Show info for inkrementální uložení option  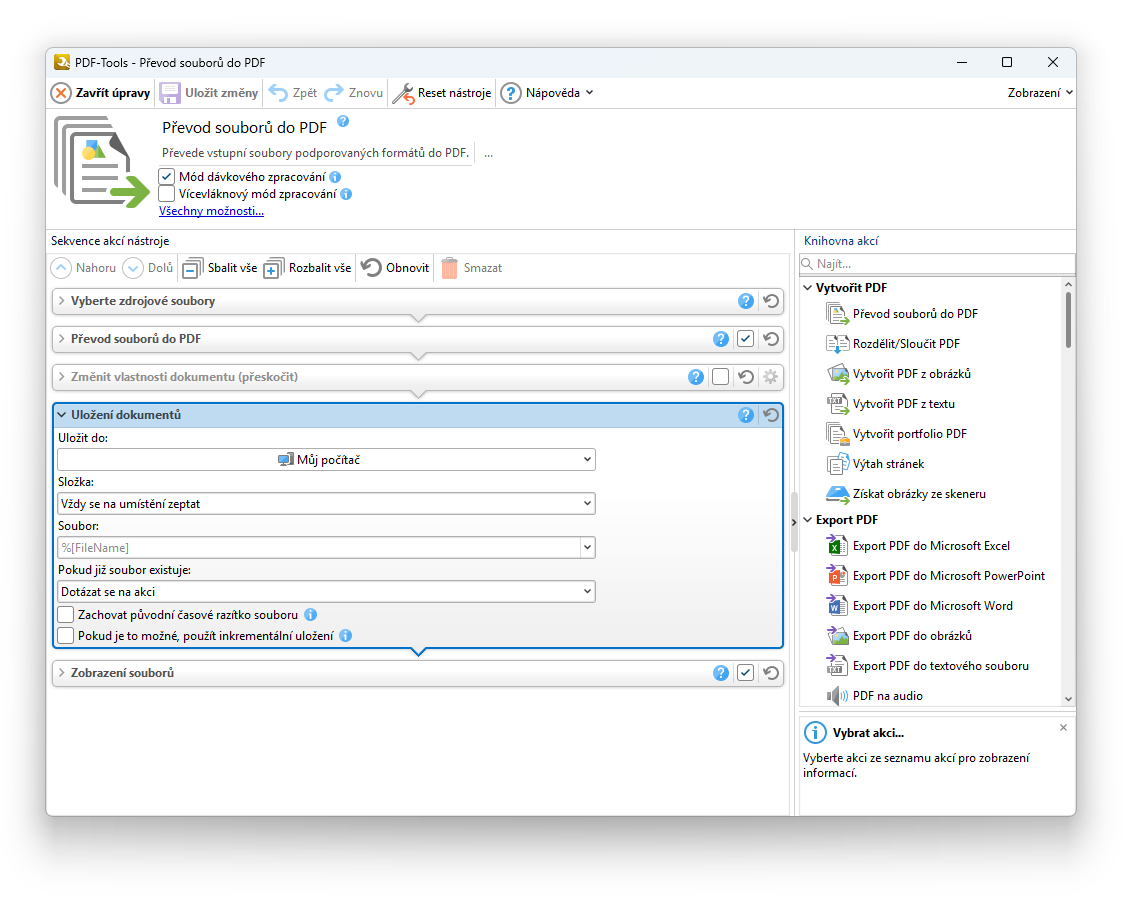click(346, 635)
